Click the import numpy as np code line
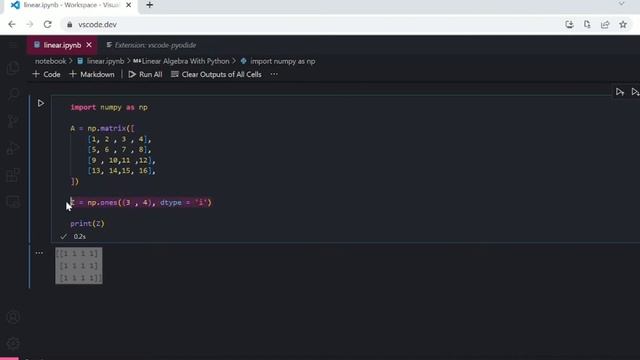This screenshot has height=360, width=640. 109,107
